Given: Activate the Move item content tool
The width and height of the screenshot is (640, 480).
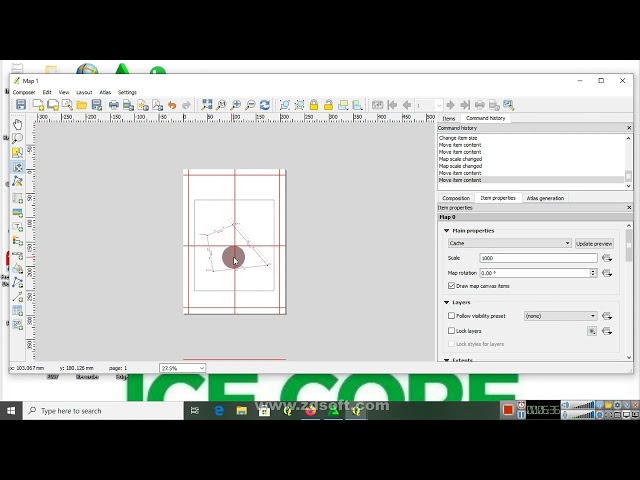Looking at the screenshot, I should coord(18,167).
